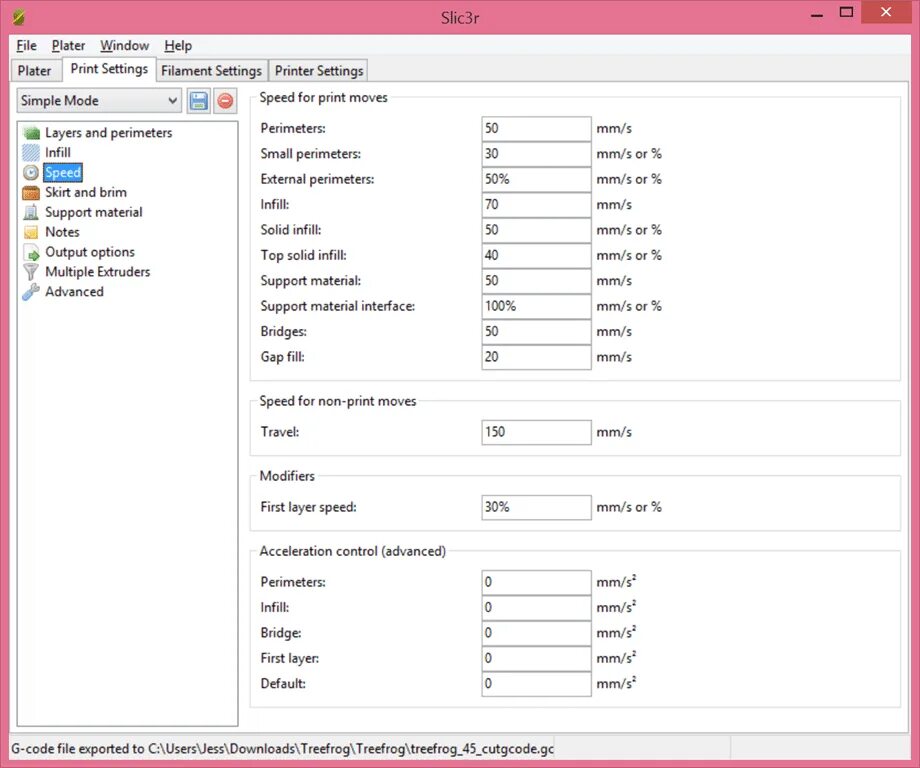Viewport: 920px width, 768px height.
Task: Click the Small perimeters speed field
Action: pos(536,154)
